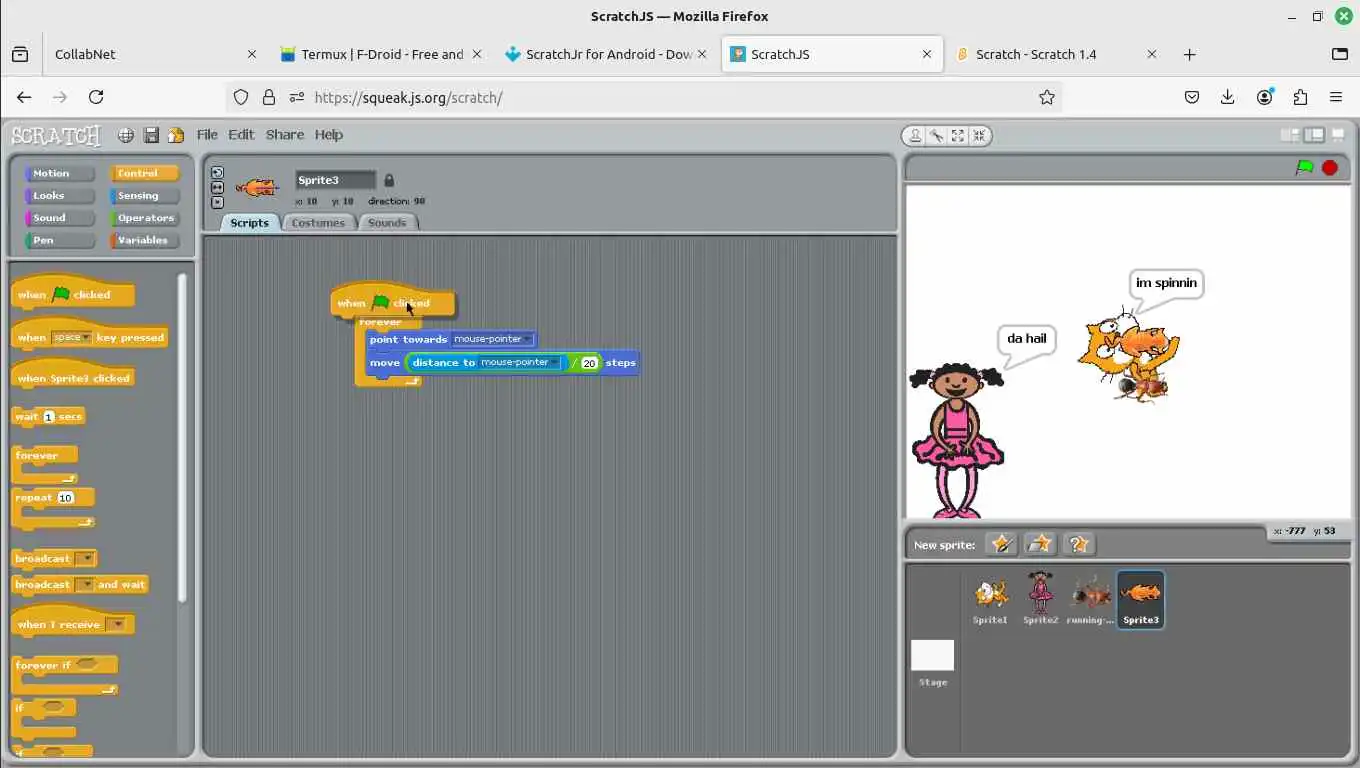Select the grow sprite tool
The height and width of the screenshot is (768, 1360).
958,136
